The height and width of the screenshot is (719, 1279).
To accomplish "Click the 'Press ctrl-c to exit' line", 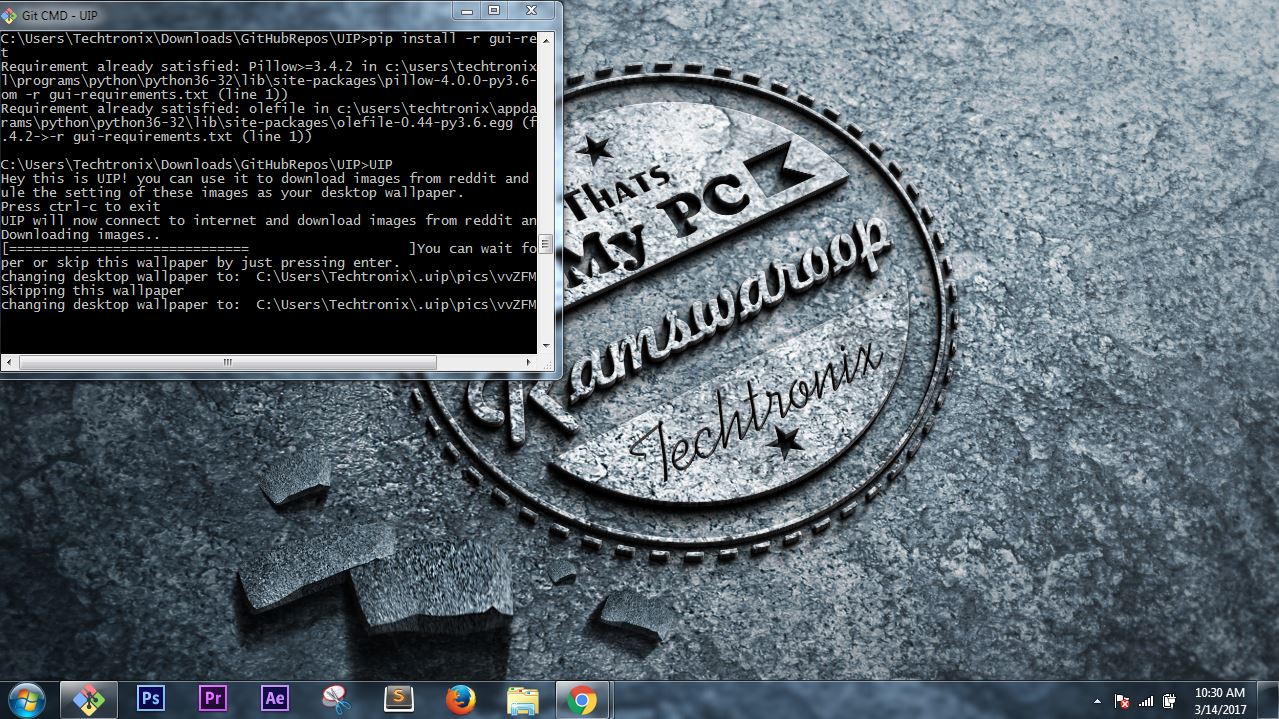I will pyautogui.click(x=80, y=206).
